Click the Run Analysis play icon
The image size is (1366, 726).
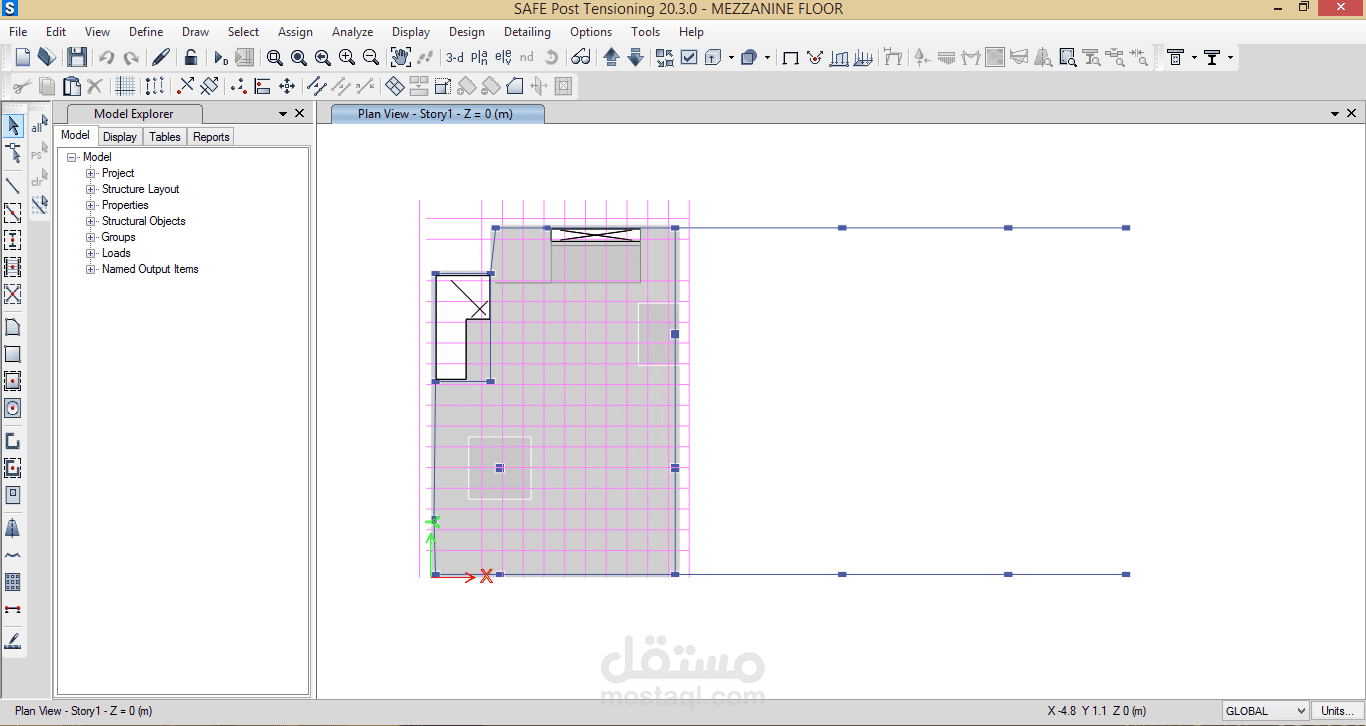coord(221,57)
